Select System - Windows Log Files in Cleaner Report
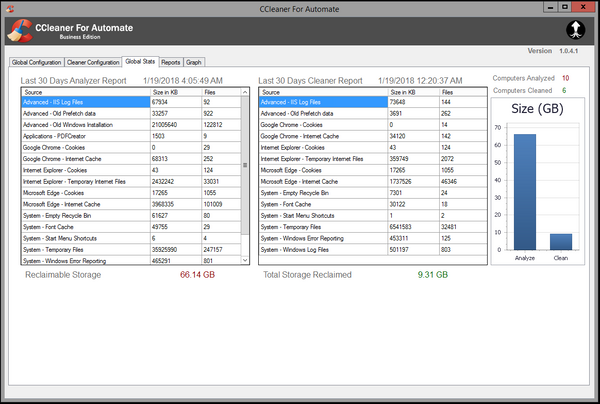Viewport: 600px width, 404px height. [373, 250]
